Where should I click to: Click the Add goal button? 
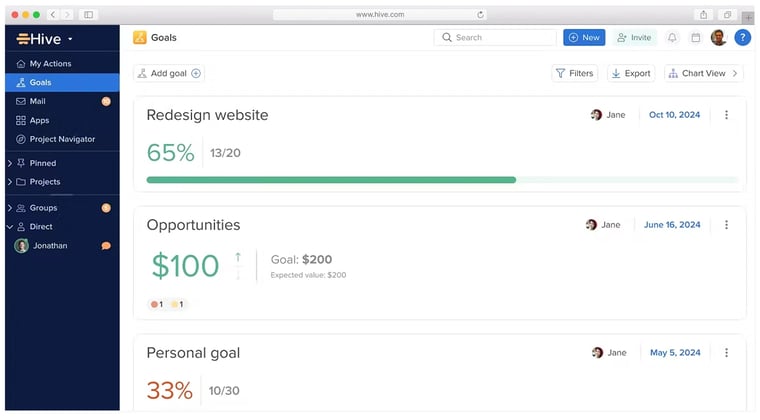(169, 73)
